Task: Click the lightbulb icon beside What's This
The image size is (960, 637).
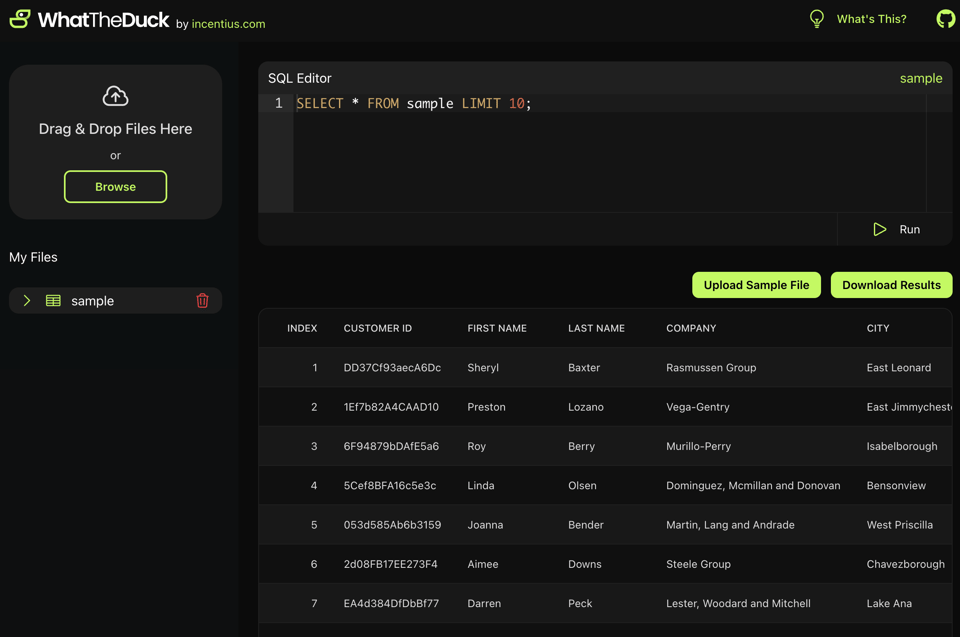Action: point(817,19)
